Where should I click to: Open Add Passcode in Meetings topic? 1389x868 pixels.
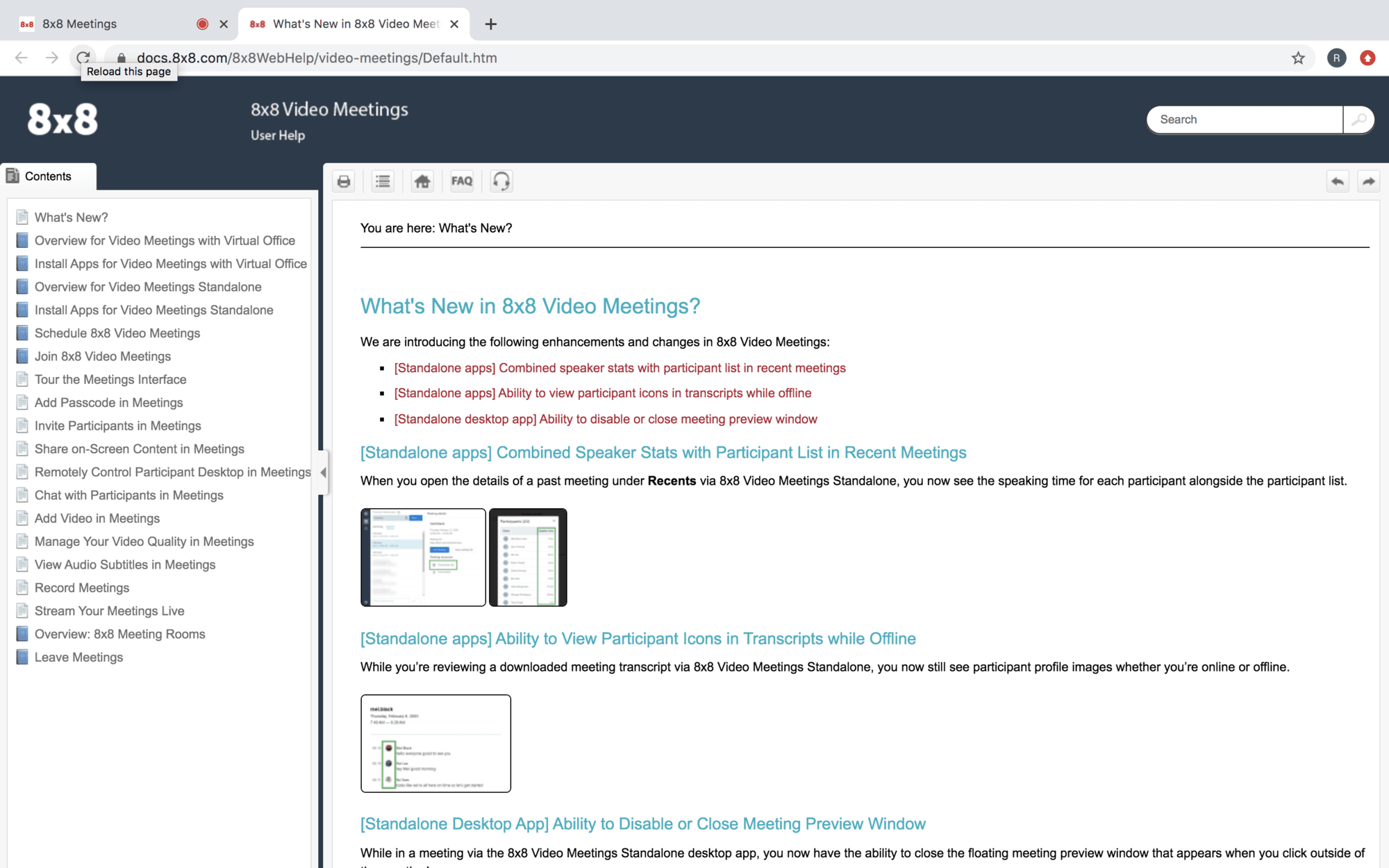108,403
